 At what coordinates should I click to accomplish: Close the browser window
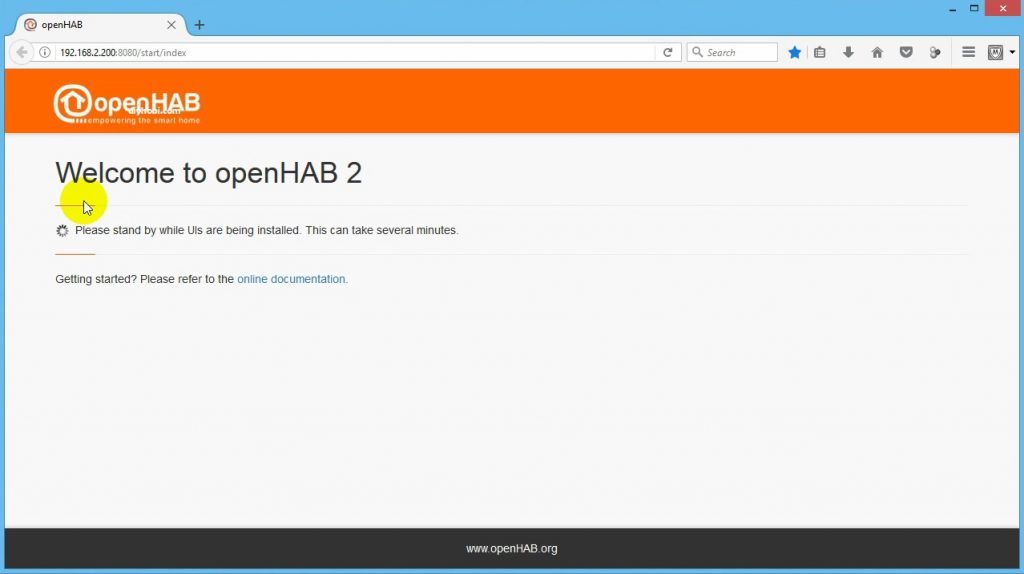click(1003, 8)
